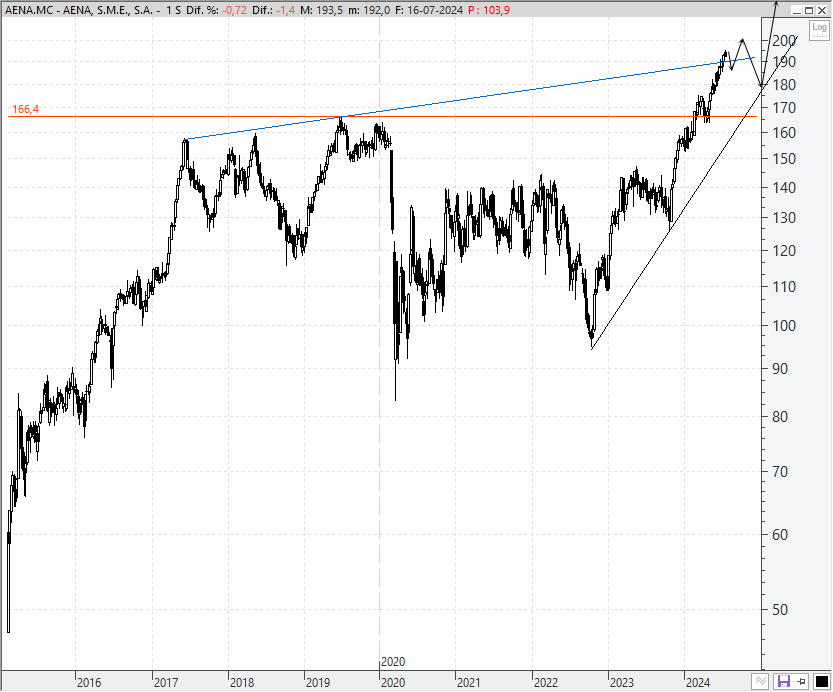Click the 2017 year label on time axis
Screen dimensions: 833x692
166,682
